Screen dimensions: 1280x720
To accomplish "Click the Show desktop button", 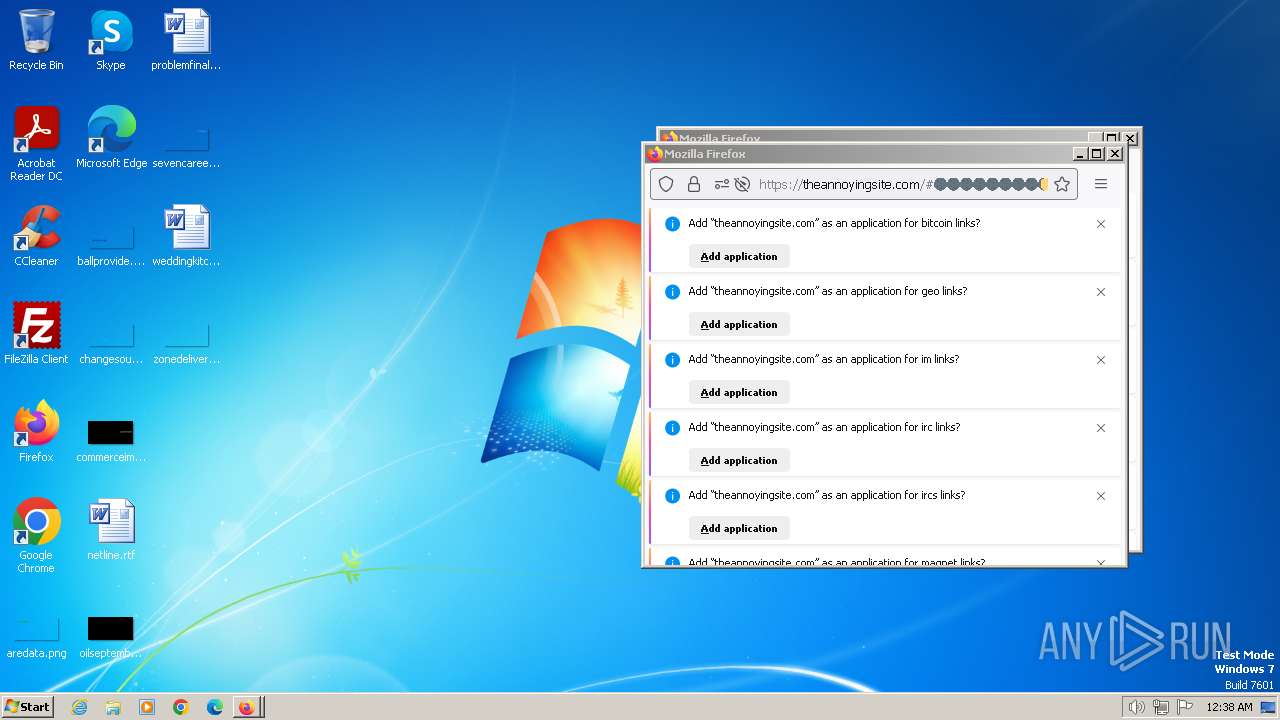I will [x=1268, y=707].
